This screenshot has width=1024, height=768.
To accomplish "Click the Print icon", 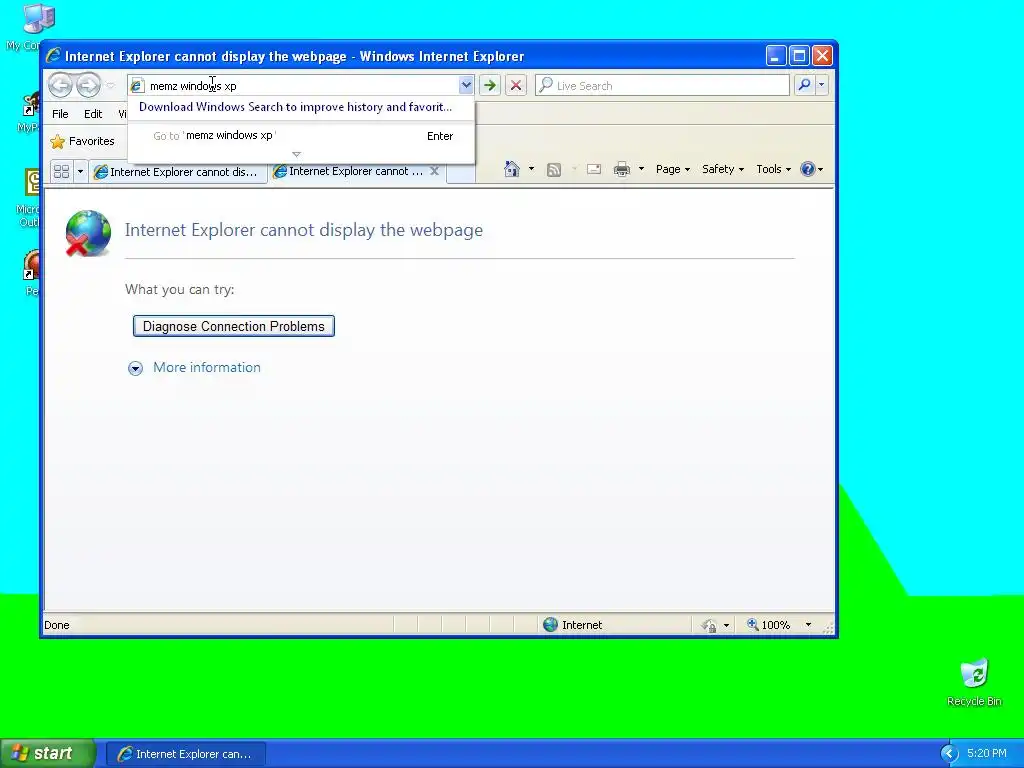I will pyautogui.click(x=622, y=169).
